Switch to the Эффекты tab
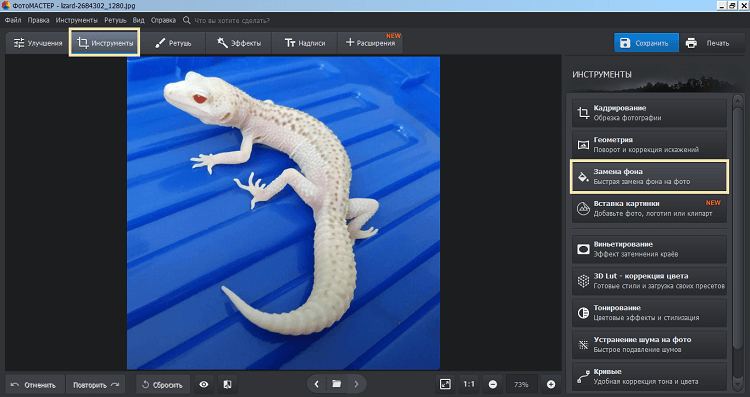 click(x=239, y=43)
